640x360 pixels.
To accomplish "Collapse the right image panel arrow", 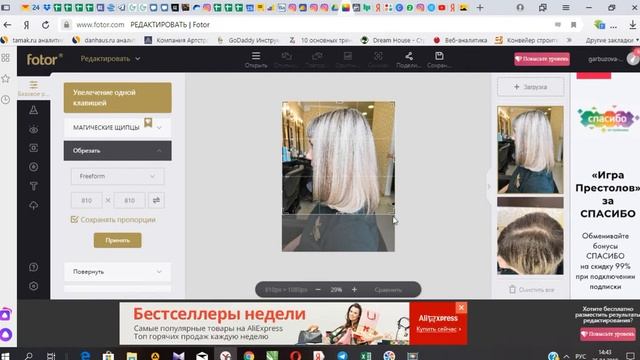I will click(x=489, y=187).
